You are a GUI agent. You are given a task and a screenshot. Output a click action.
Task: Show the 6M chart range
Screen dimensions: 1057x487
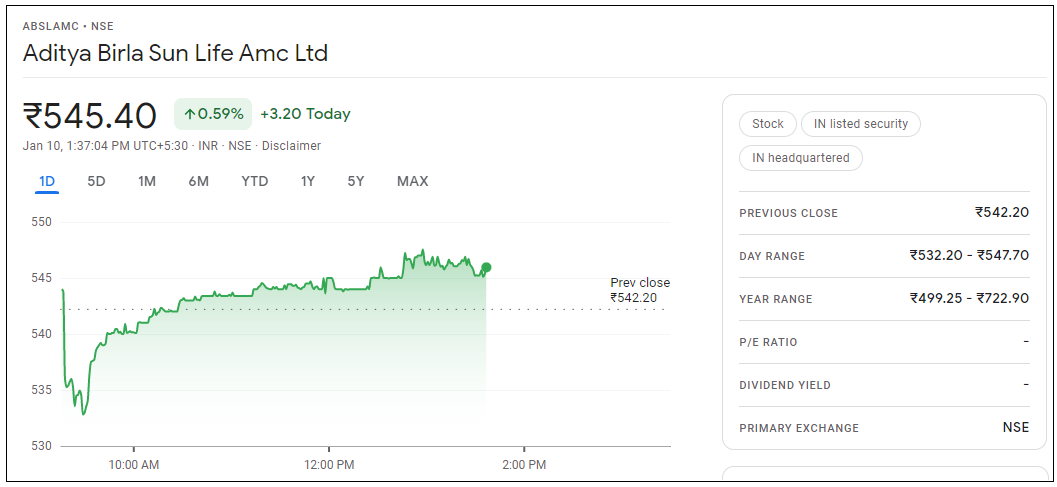198,181
